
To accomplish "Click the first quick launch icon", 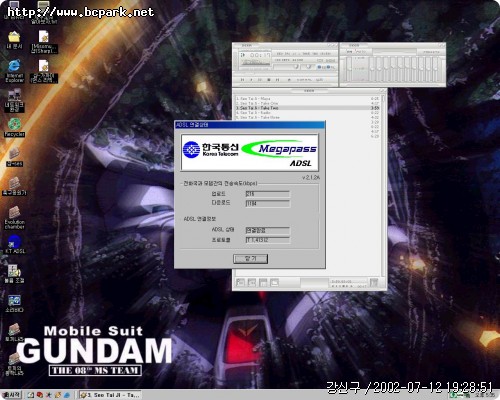I will point(31,395).
